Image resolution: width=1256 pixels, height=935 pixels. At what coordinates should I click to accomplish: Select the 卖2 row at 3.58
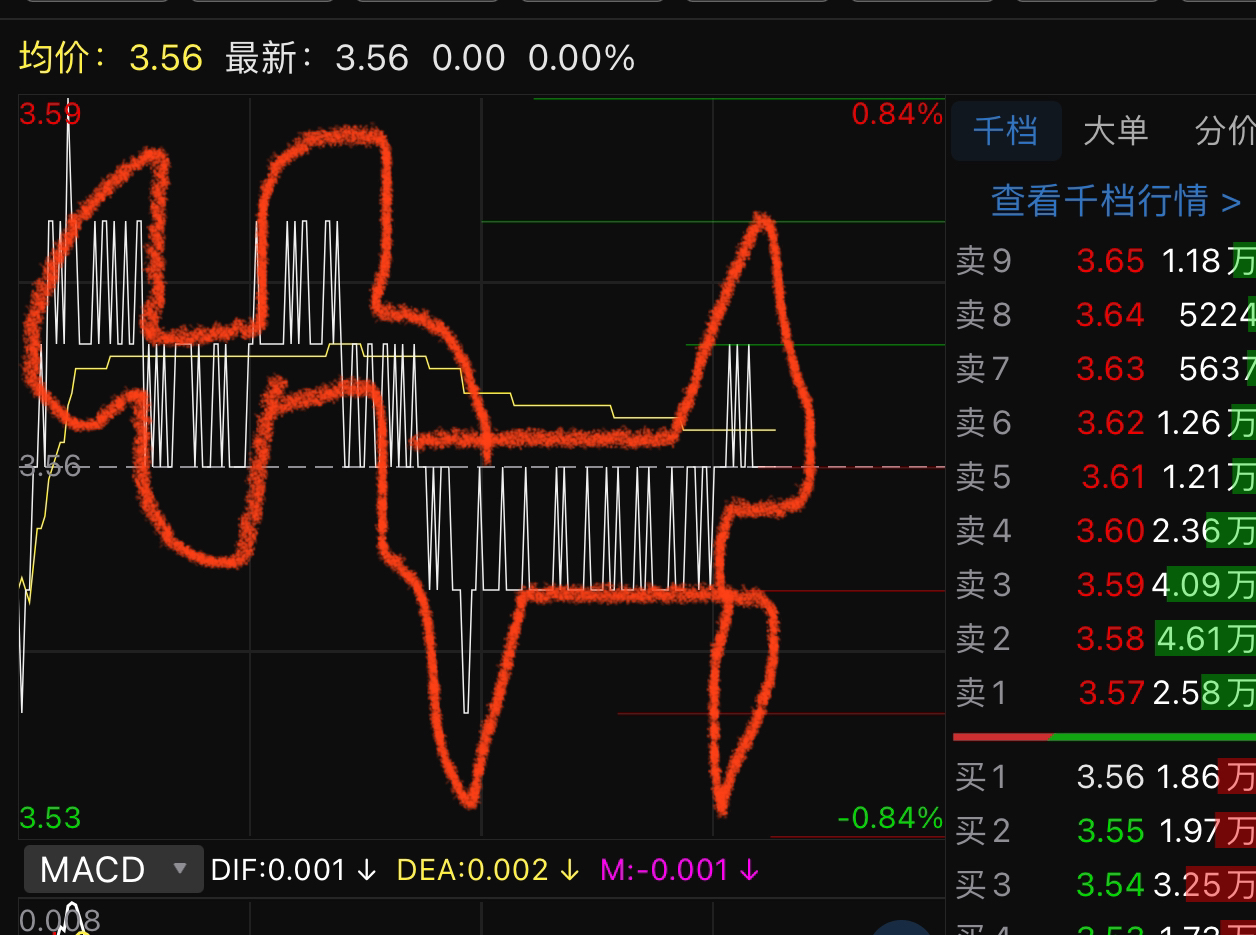pos(1105,638)
